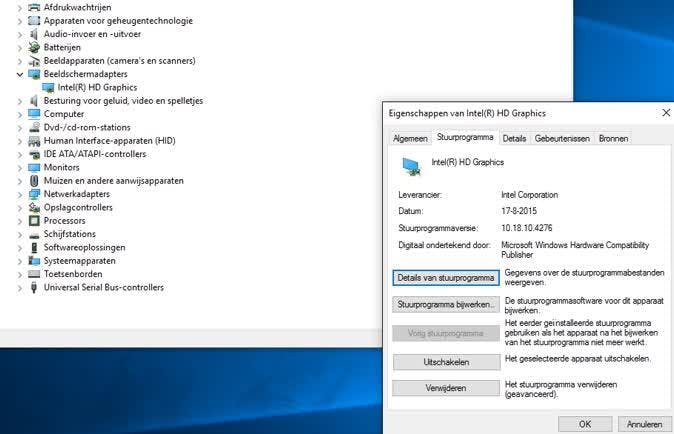This screenshot has height=434, width=674.
Task: Select the Opslagcontrollers icon
Action: click(34, 207)
